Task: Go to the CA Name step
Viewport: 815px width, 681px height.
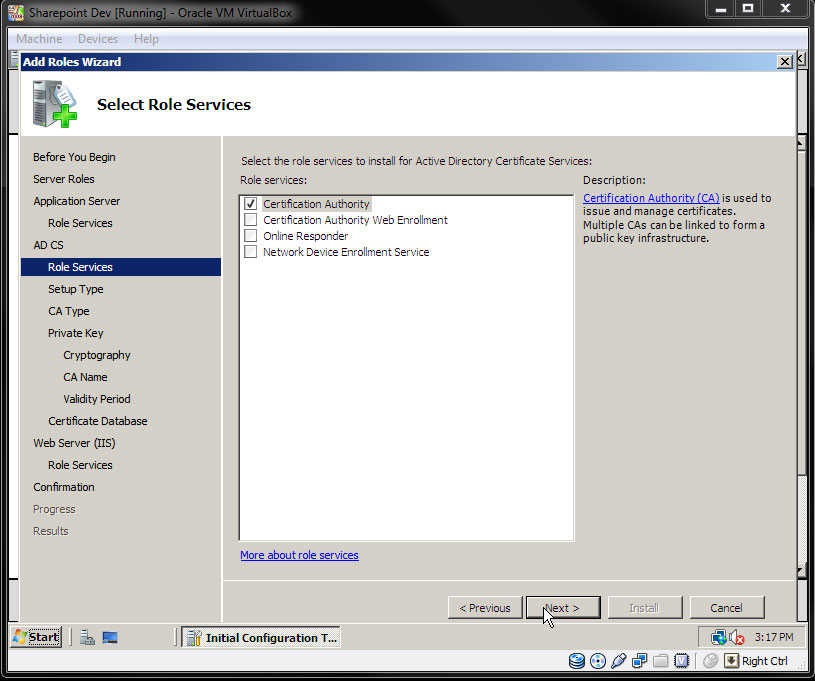Action: 85,377
